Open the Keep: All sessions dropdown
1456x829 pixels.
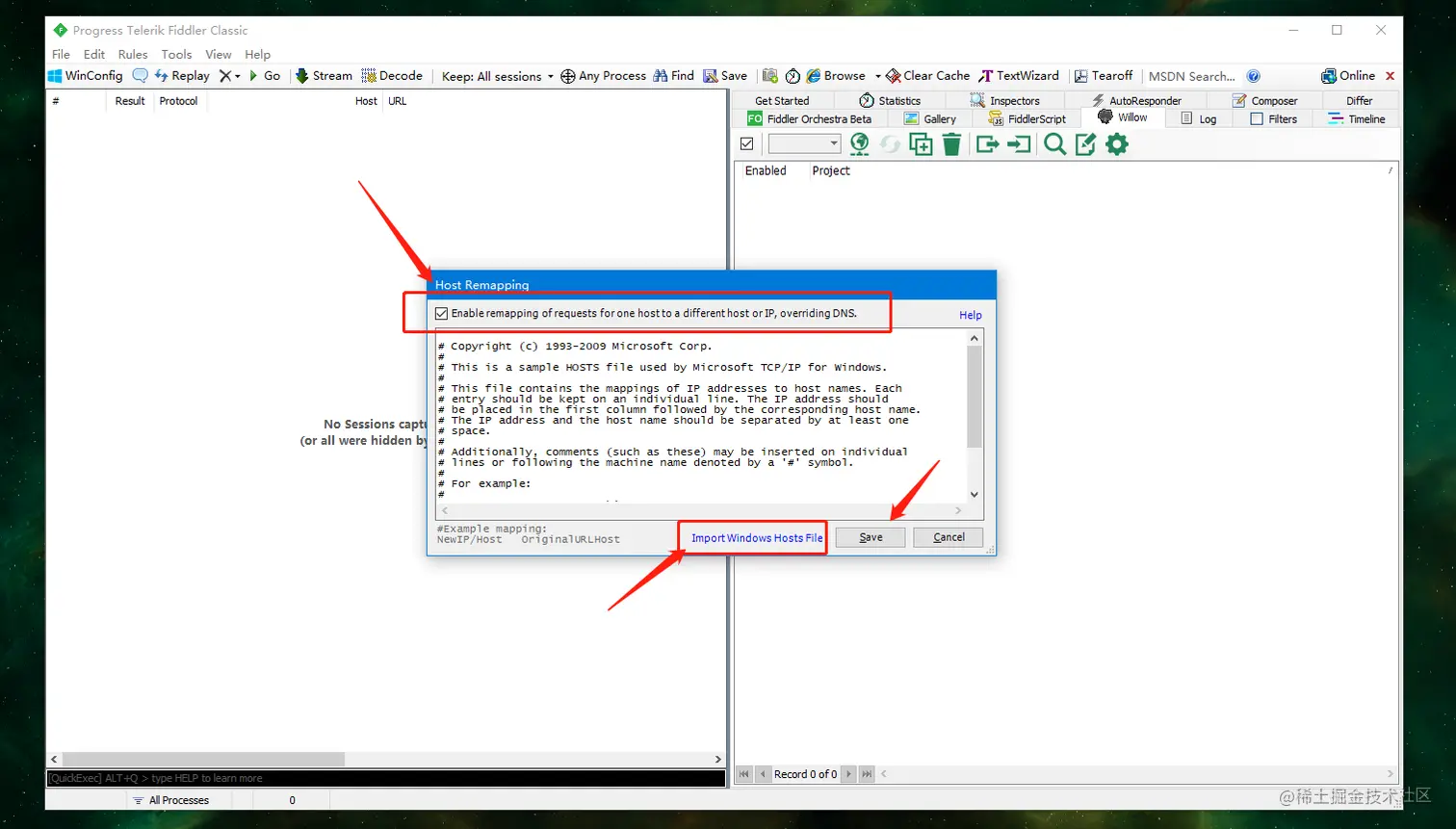497,76
